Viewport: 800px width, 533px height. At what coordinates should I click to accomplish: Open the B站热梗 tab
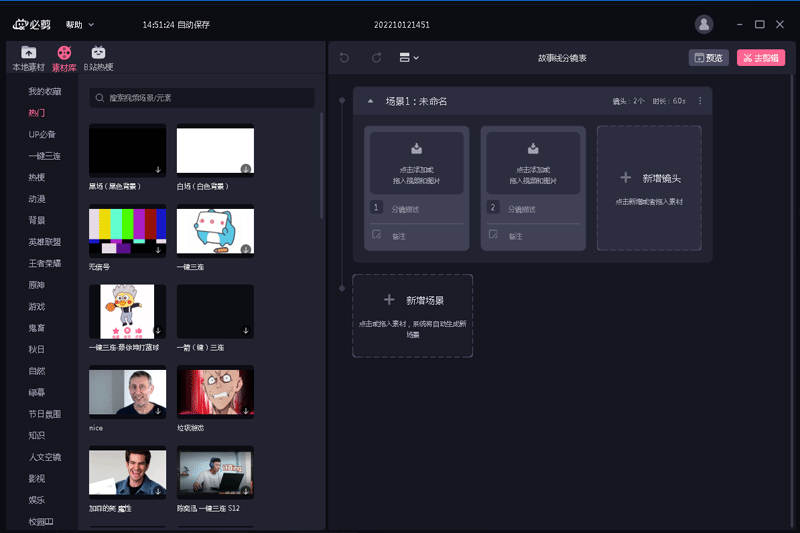[x=98, y=59]
